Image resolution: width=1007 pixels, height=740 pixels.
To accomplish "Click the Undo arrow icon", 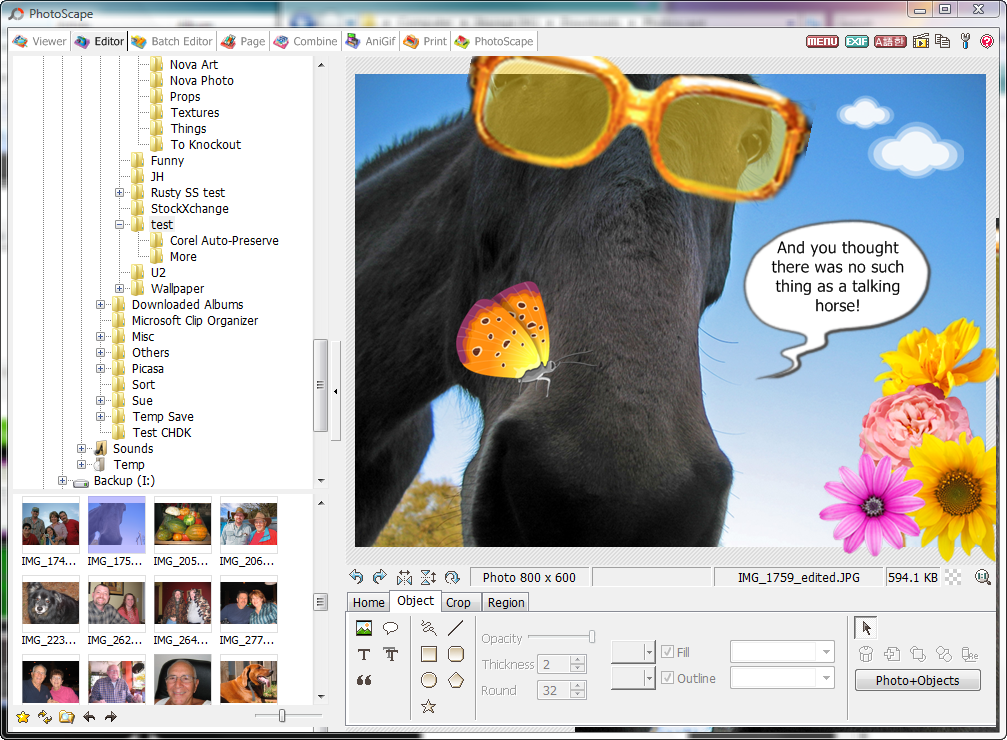I will (x=356, y=577).
